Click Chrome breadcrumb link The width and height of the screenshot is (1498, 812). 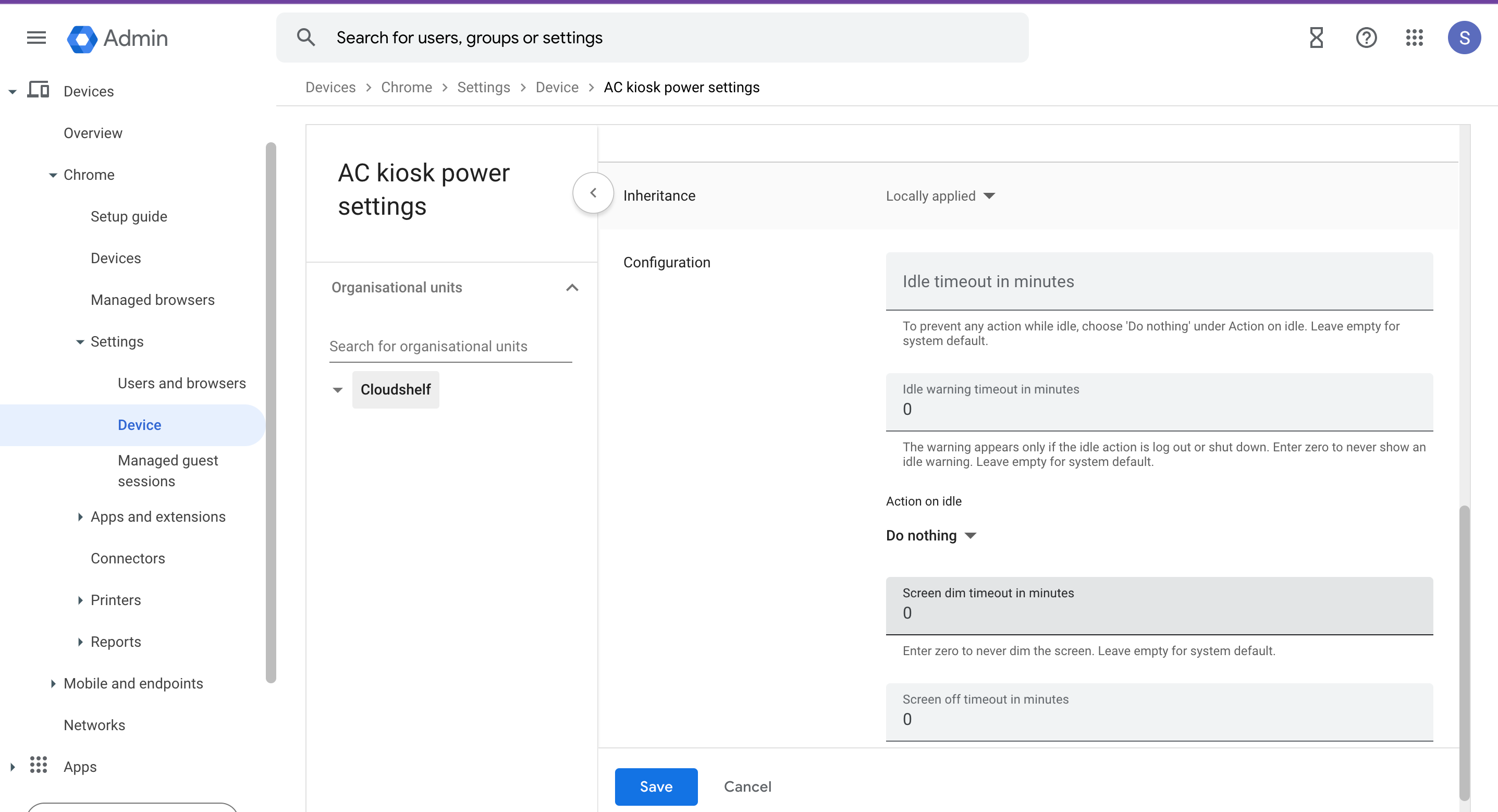pos(407,87)
